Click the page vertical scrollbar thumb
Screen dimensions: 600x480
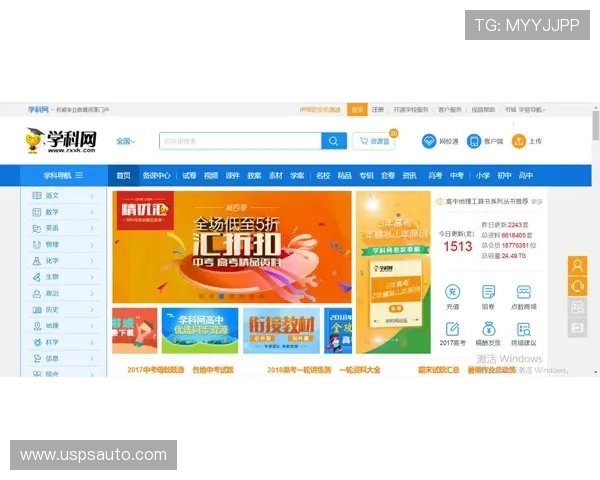[x=595, y=126]
